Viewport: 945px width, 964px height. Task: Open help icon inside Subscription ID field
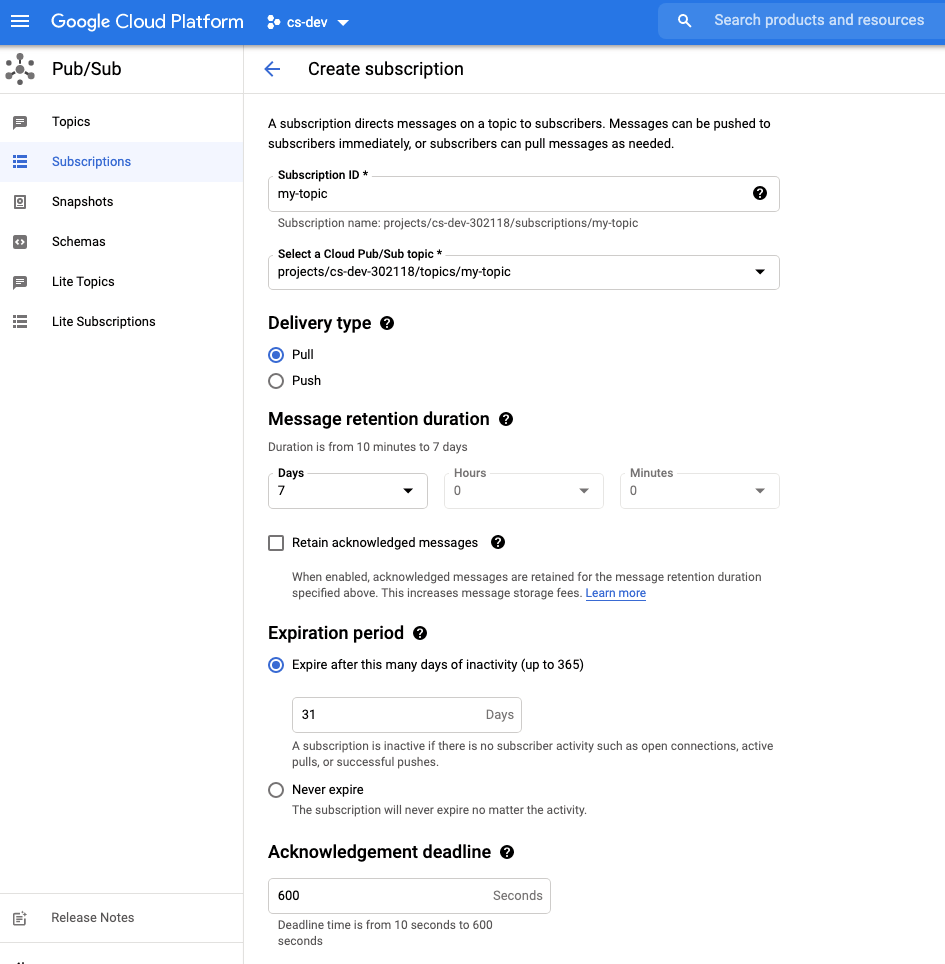click(760, 193)
